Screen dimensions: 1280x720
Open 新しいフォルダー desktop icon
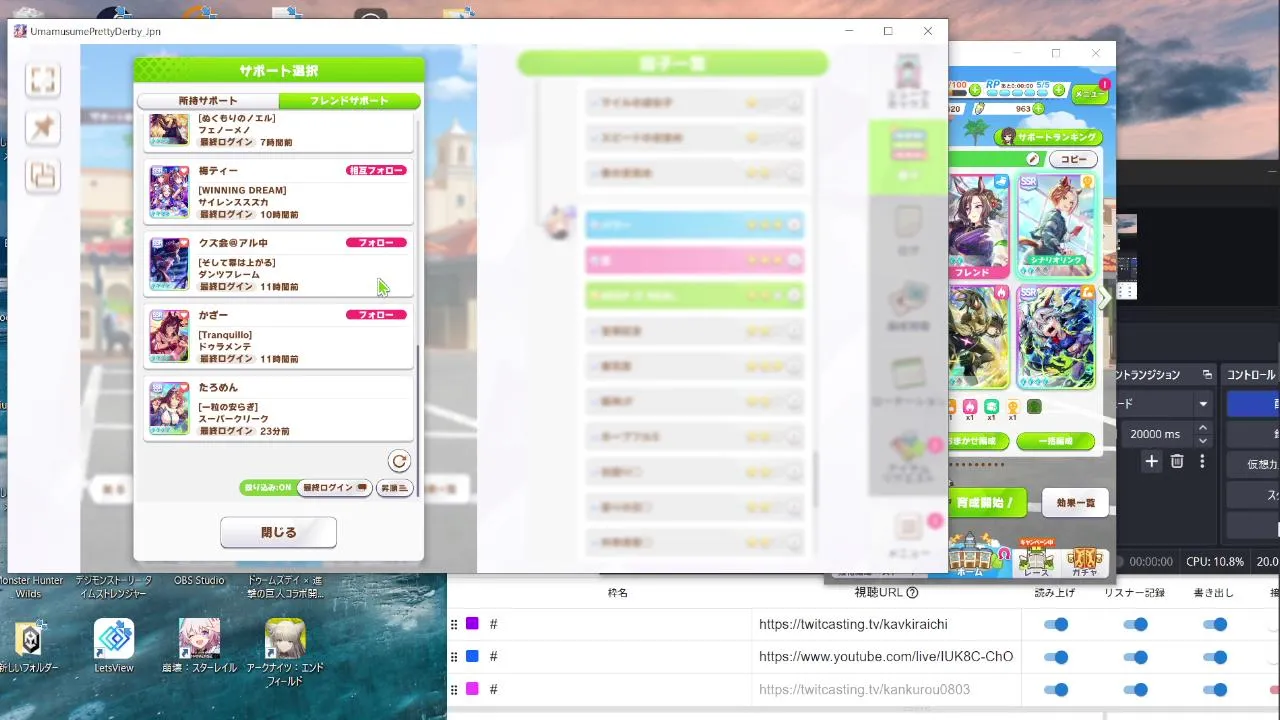coord(29,645)
